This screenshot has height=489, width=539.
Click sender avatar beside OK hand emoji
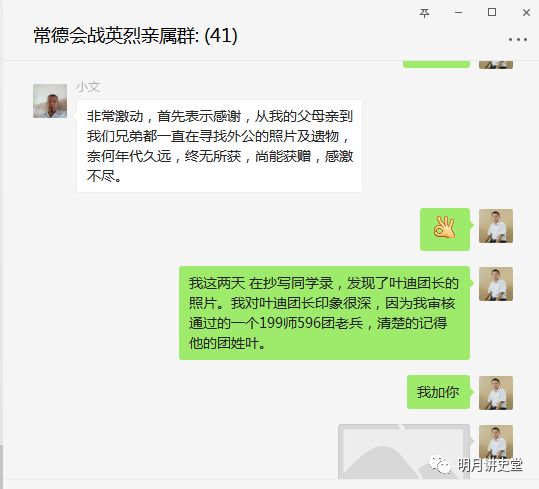496,226
